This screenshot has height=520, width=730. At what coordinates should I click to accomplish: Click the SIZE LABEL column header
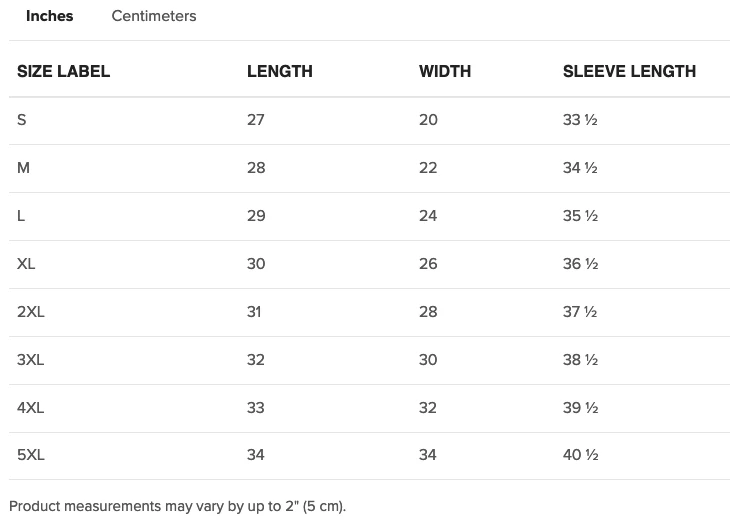point(63,71)
